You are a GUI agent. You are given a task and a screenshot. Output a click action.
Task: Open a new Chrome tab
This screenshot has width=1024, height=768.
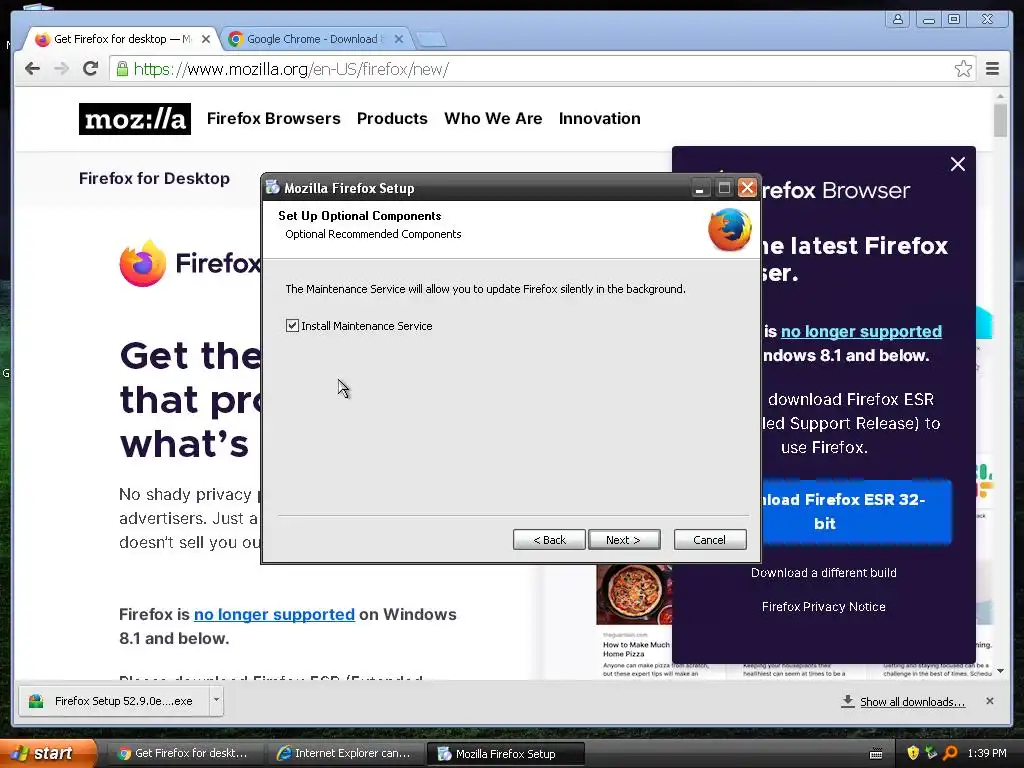coord(431,40)
